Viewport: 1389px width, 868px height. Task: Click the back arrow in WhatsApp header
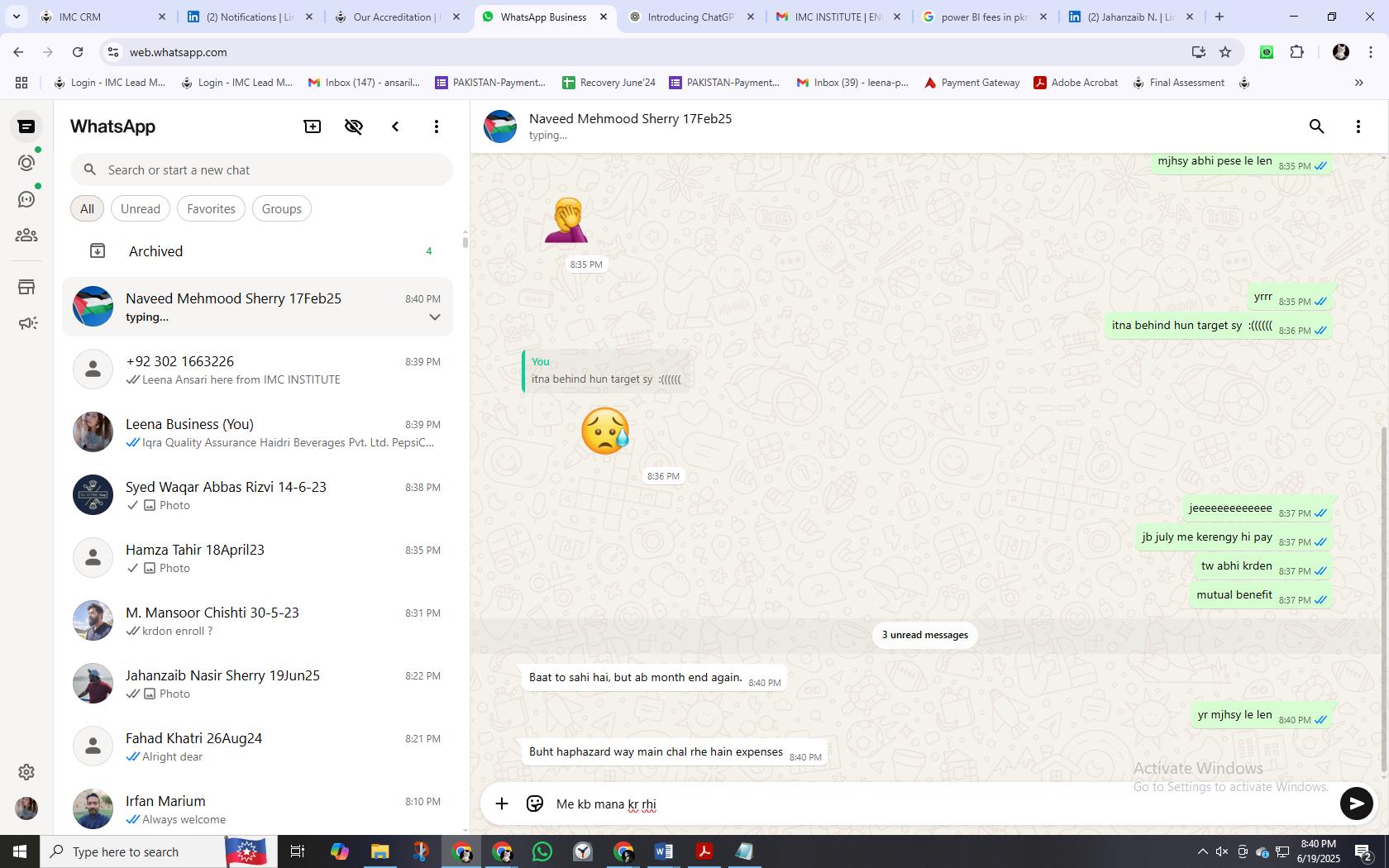click(395, 126)
